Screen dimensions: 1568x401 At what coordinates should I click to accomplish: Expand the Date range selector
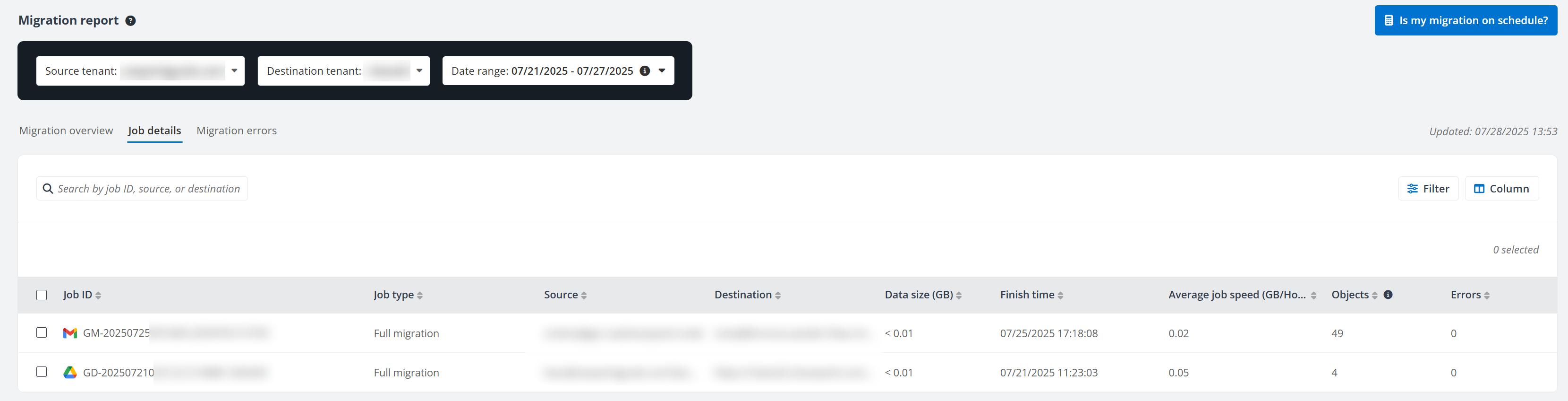(x=662, y=70)
